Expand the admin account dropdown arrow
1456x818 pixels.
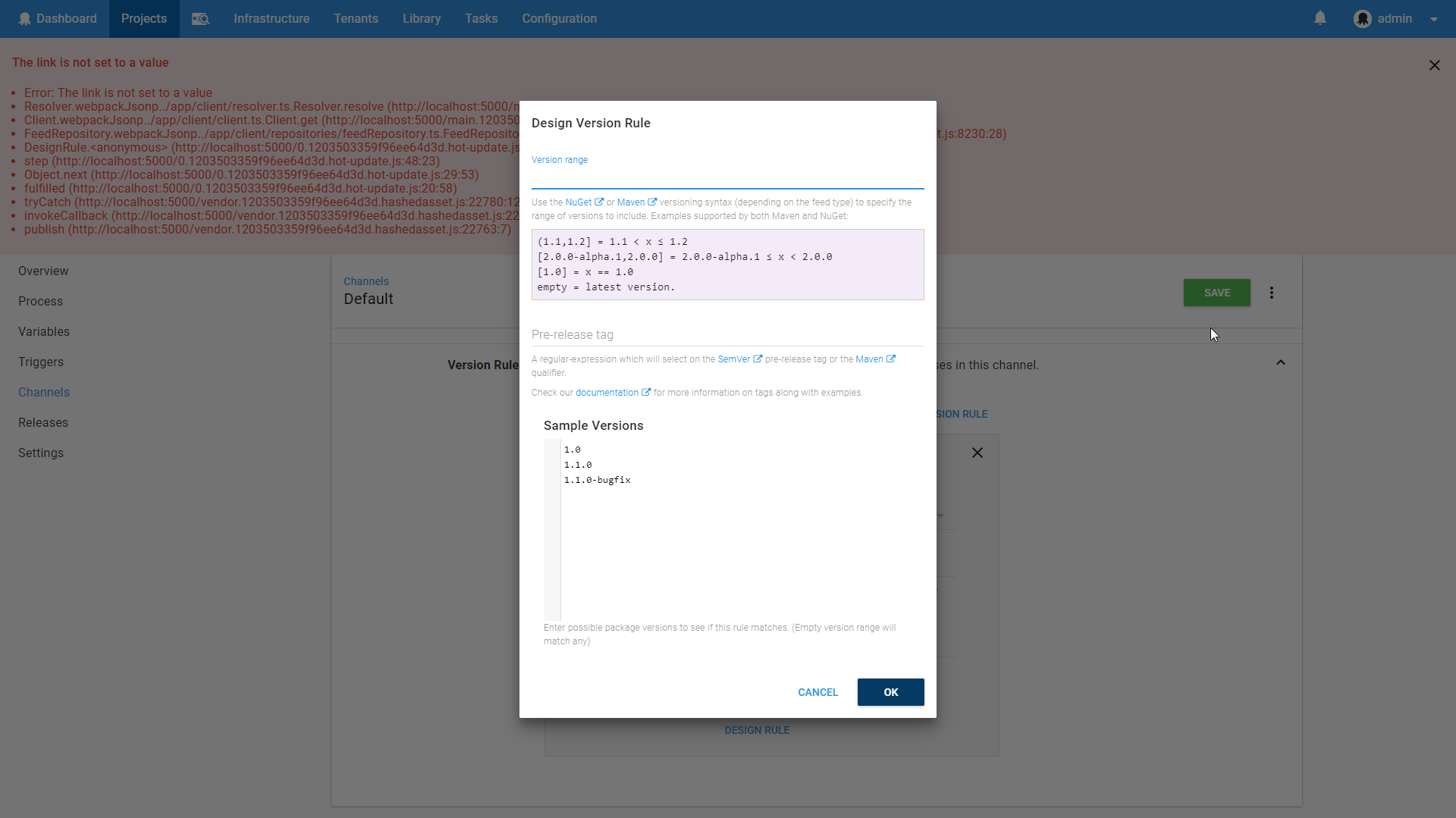(1434, 20)
